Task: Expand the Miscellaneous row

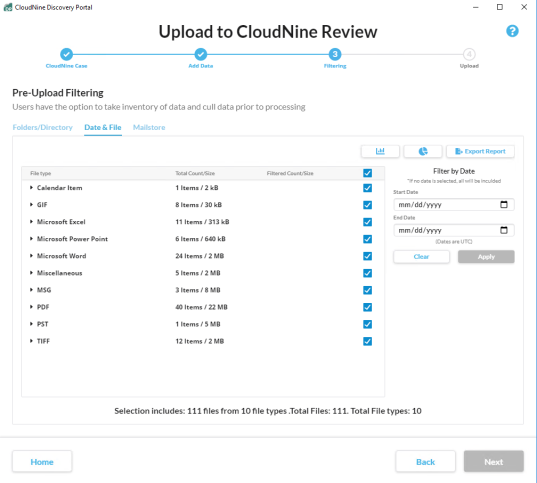Action: pyautogui.click(x=31, y=273)
